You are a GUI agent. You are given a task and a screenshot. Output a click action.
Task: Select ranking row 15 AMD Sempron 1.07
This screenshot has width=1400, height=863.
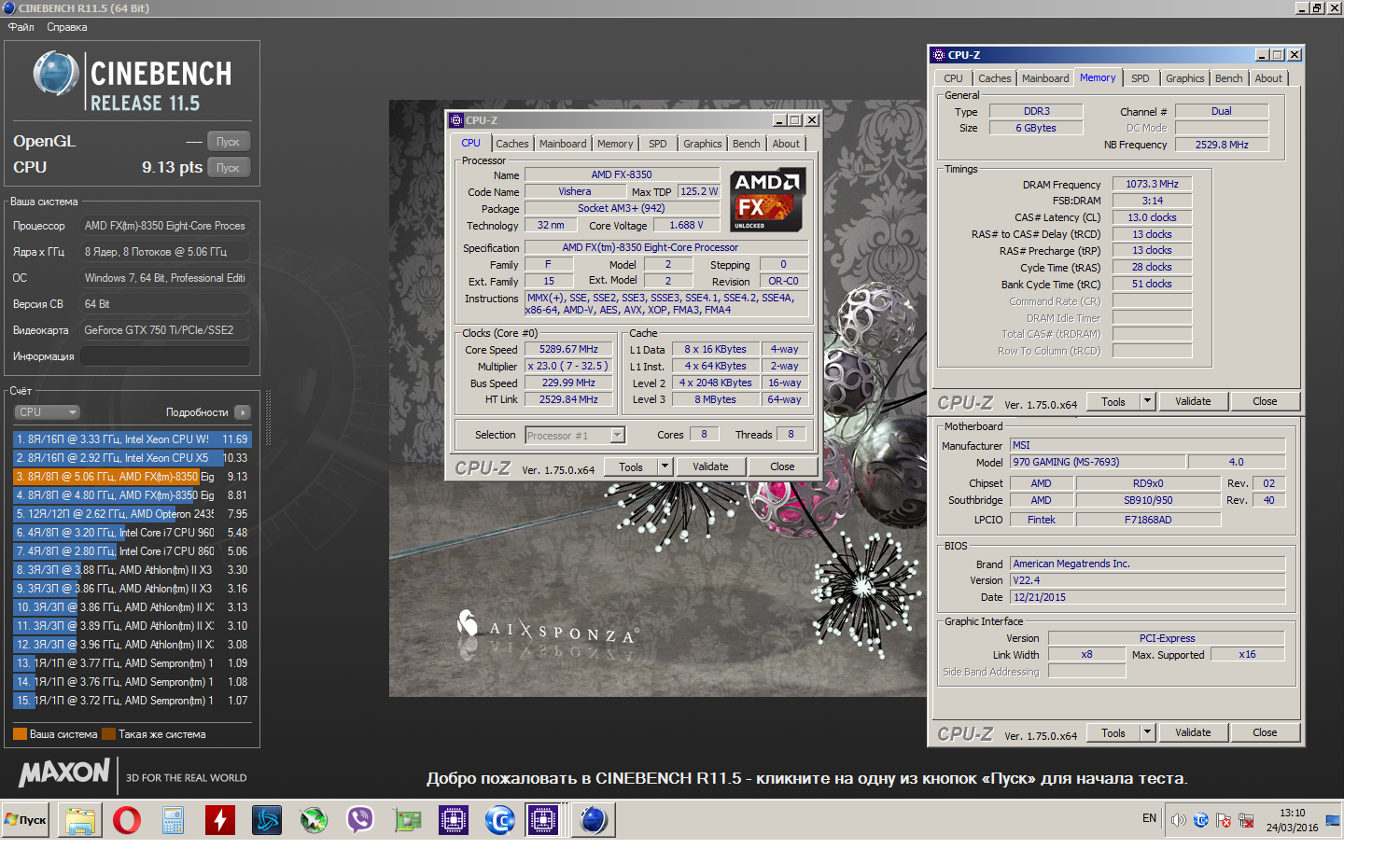coord(132,700)
